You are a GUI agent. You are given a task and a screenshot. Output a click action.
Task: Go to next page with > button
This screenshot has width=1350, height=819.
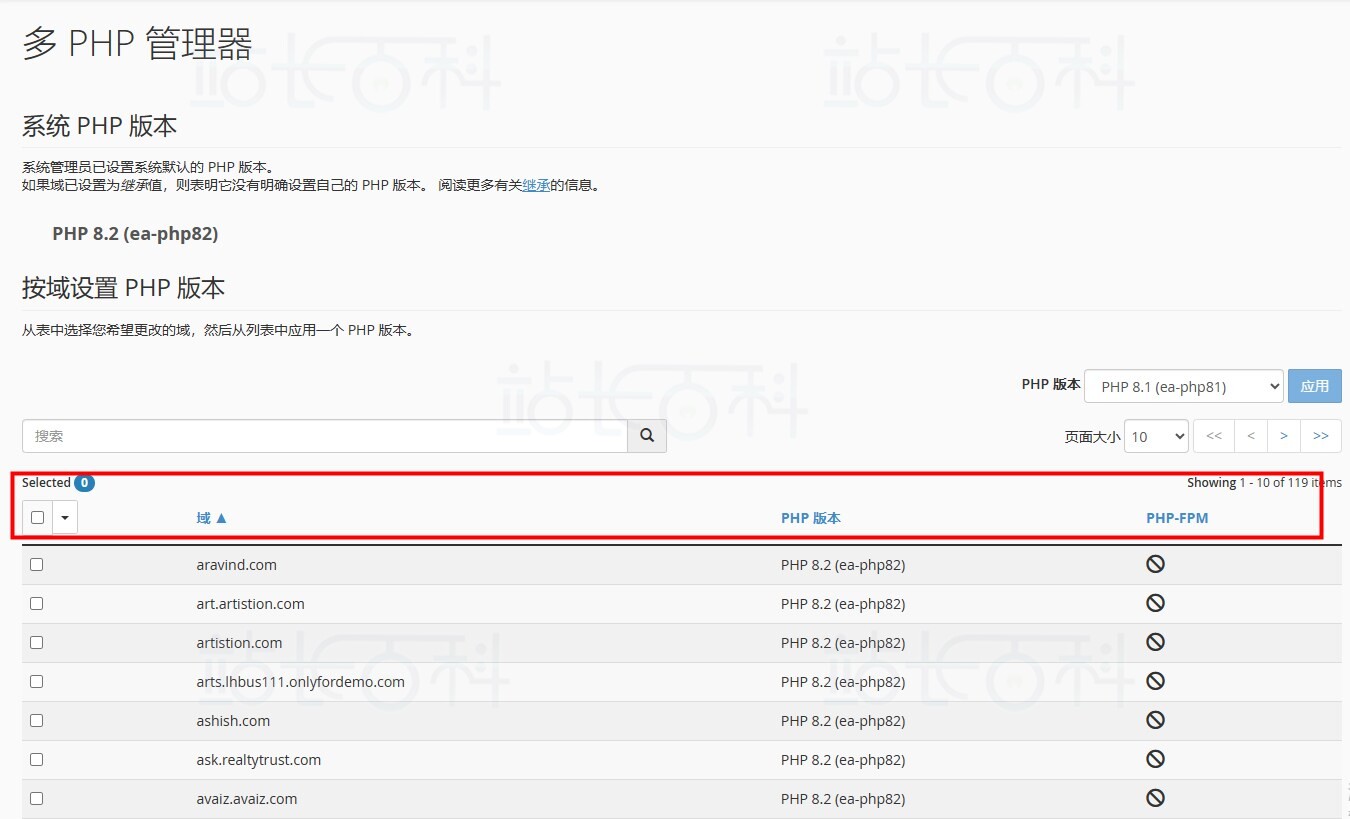coord(1284,436)
